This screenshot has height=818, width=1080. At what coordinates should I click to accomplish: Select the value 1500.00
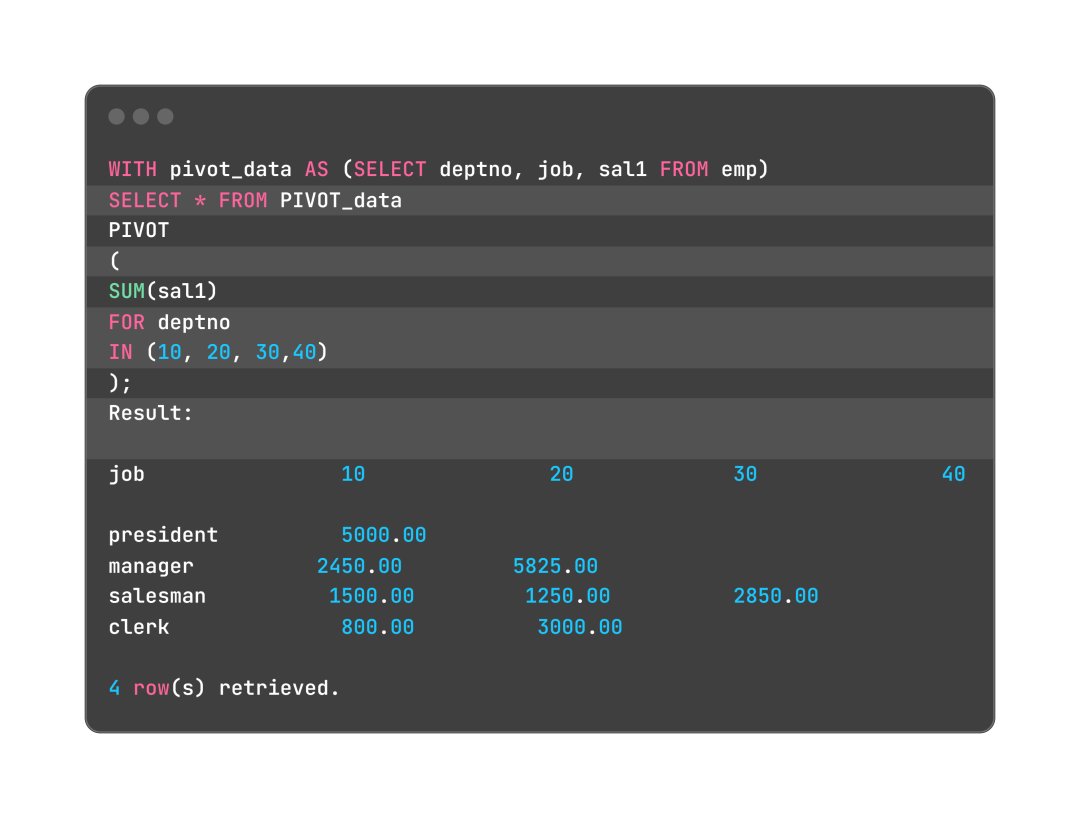point(371,596)
